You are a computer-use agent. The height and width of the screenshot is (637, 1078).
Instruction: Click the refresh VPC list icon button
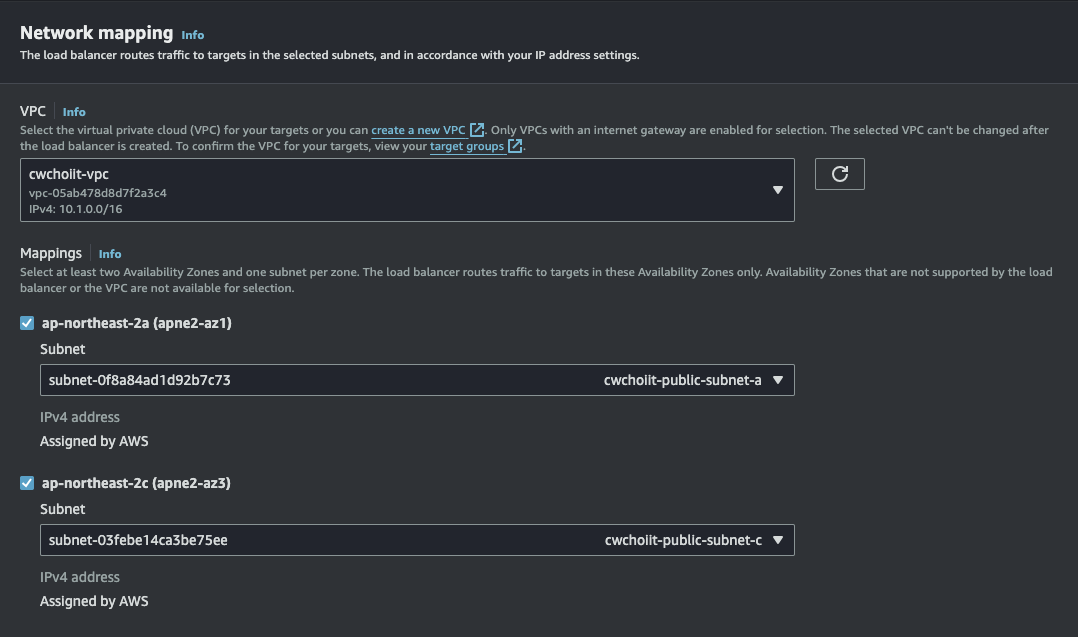pyautogui.click(x=839, y=174)
